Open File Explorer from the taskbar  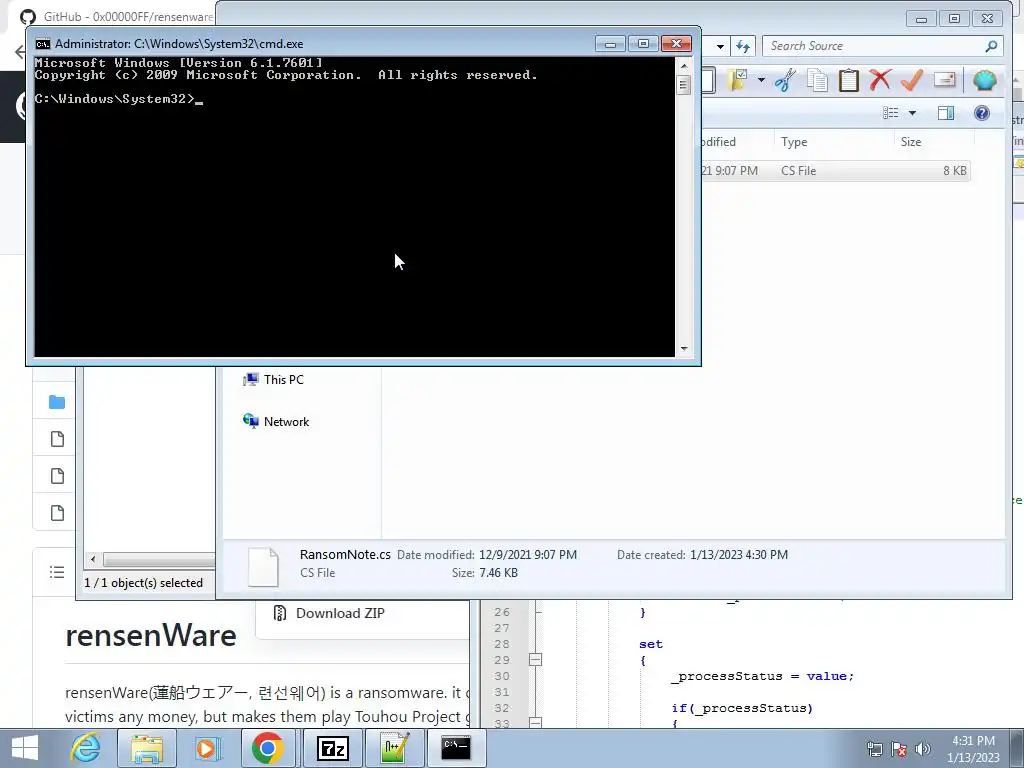(x=146, y=748)
